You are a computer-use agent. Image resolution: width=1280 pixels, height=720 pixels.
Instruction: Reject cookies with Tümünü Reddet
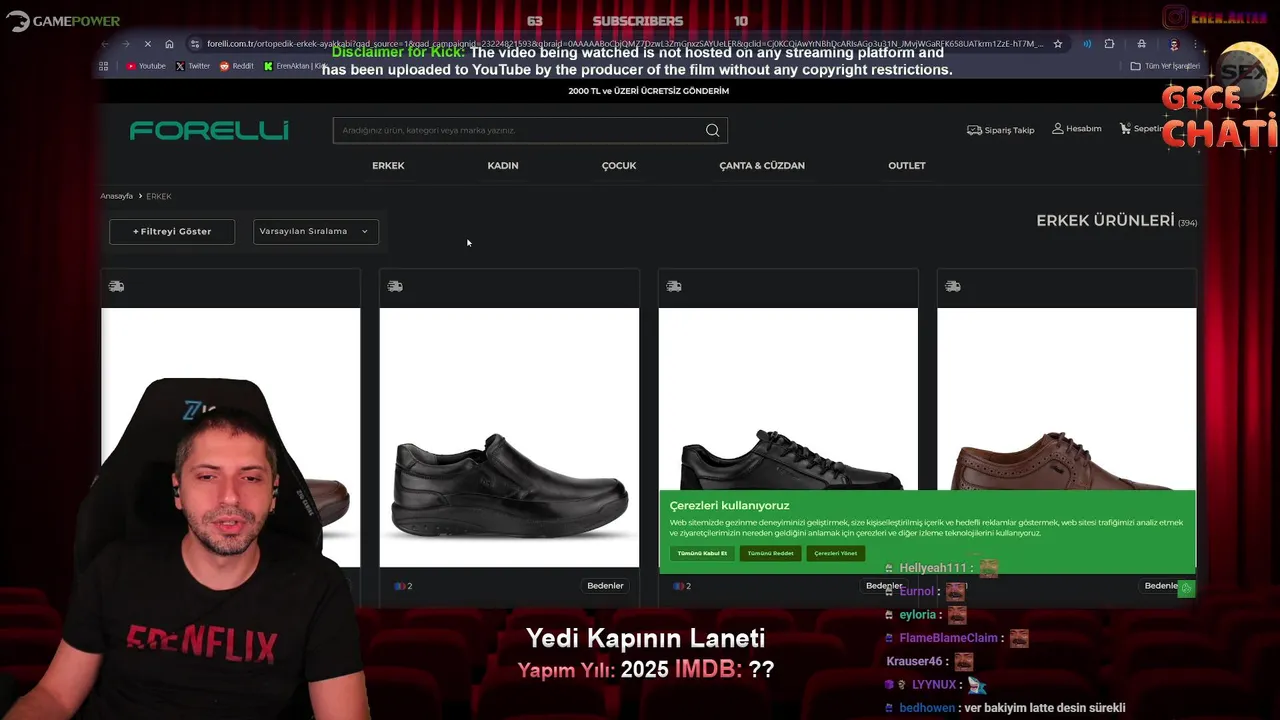[x=770, y=553]
